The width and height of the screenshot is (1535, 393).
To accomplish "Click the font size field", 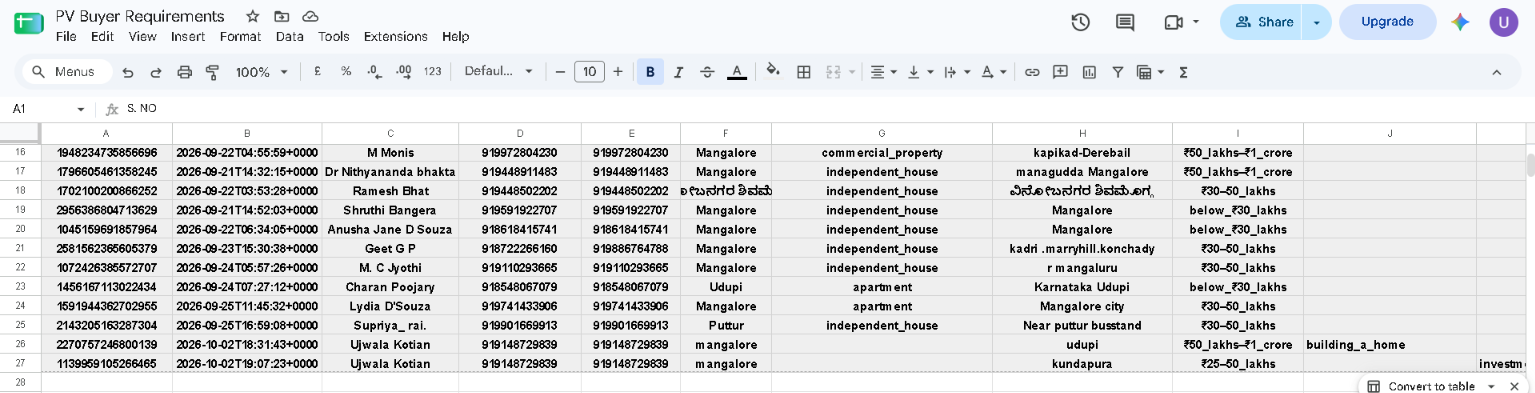I will (x=589, y=72).
